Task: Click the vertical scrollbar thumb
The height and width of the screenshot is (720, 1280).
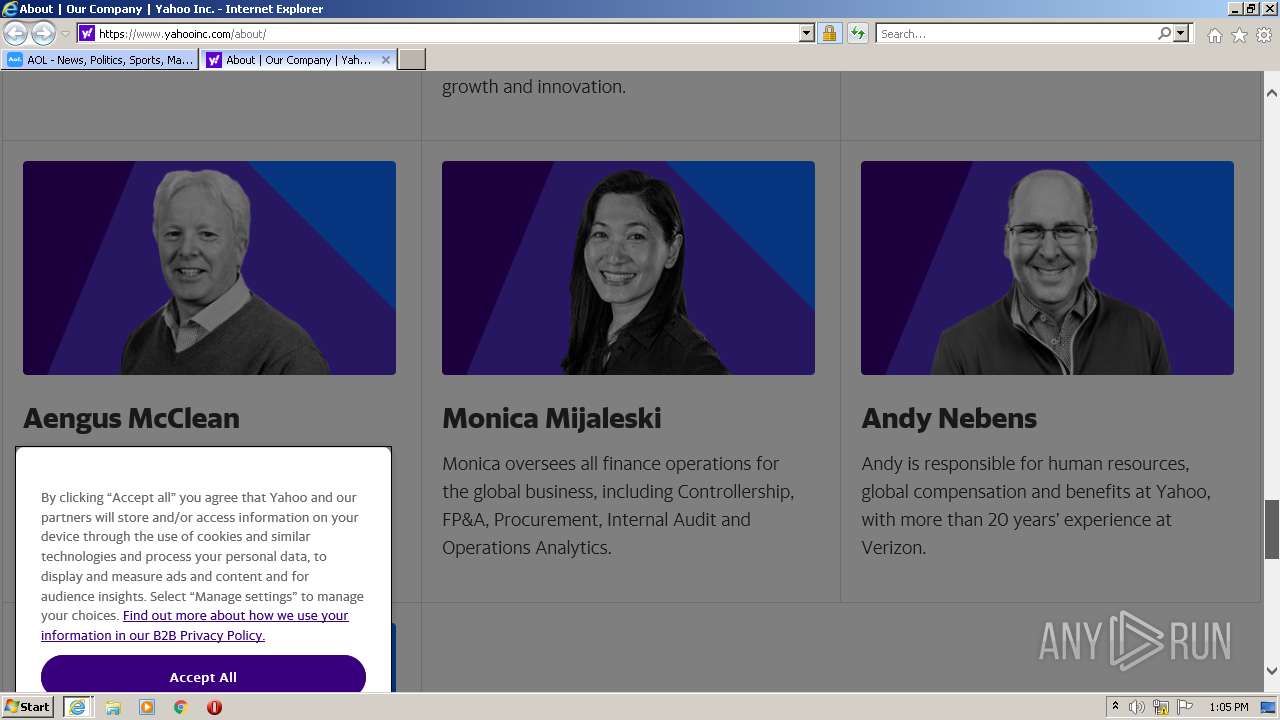Action: 1272,529
